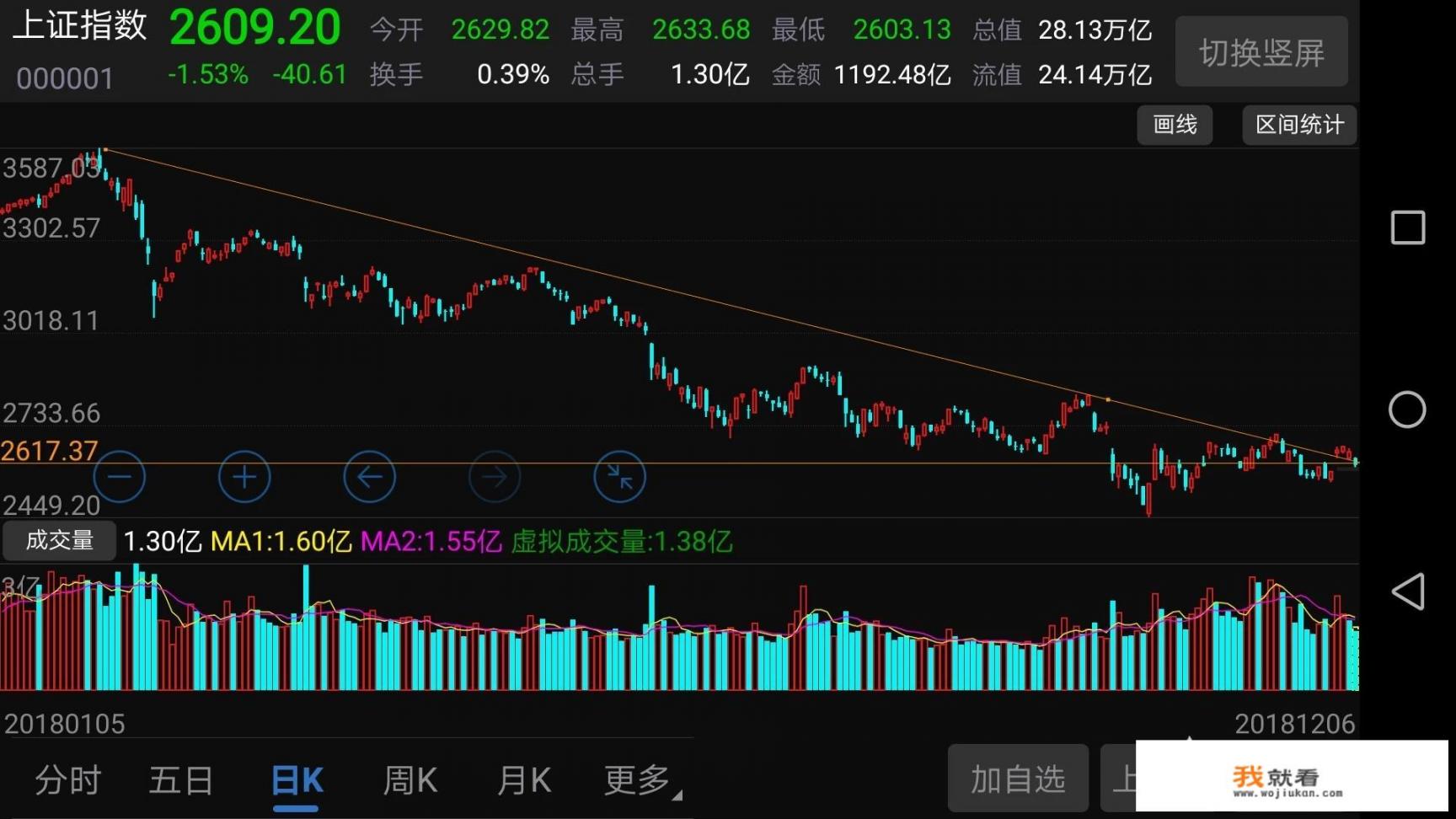Tap the amount 1192.48亿
Image resolution: width=1456 pixels, height=819 pixels.
coord(893,75)
